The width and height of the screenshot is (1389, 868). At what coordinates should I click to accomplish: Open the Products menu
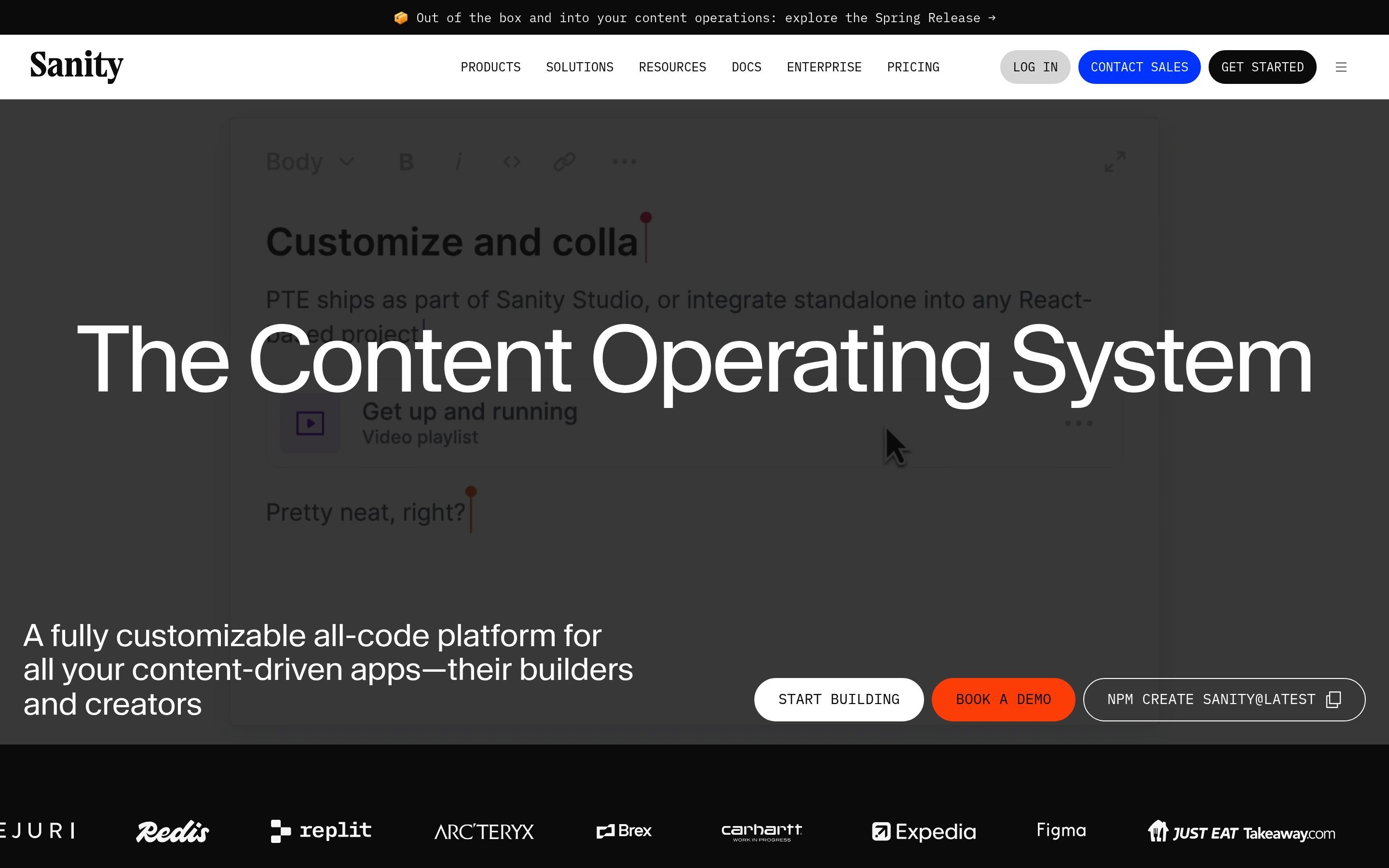490,67
